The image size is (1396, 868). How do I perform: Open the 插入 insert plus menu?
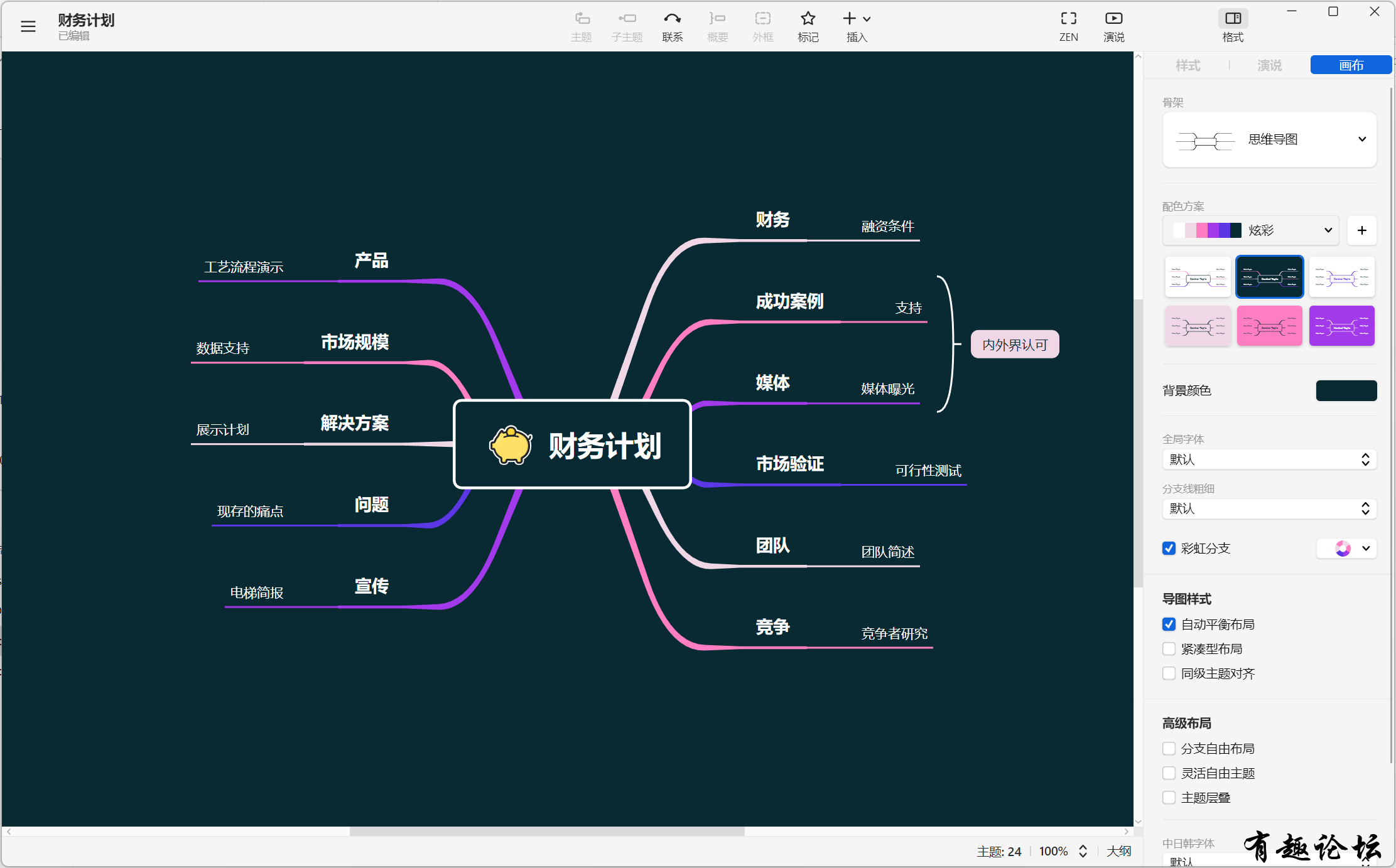coord(857,27)
